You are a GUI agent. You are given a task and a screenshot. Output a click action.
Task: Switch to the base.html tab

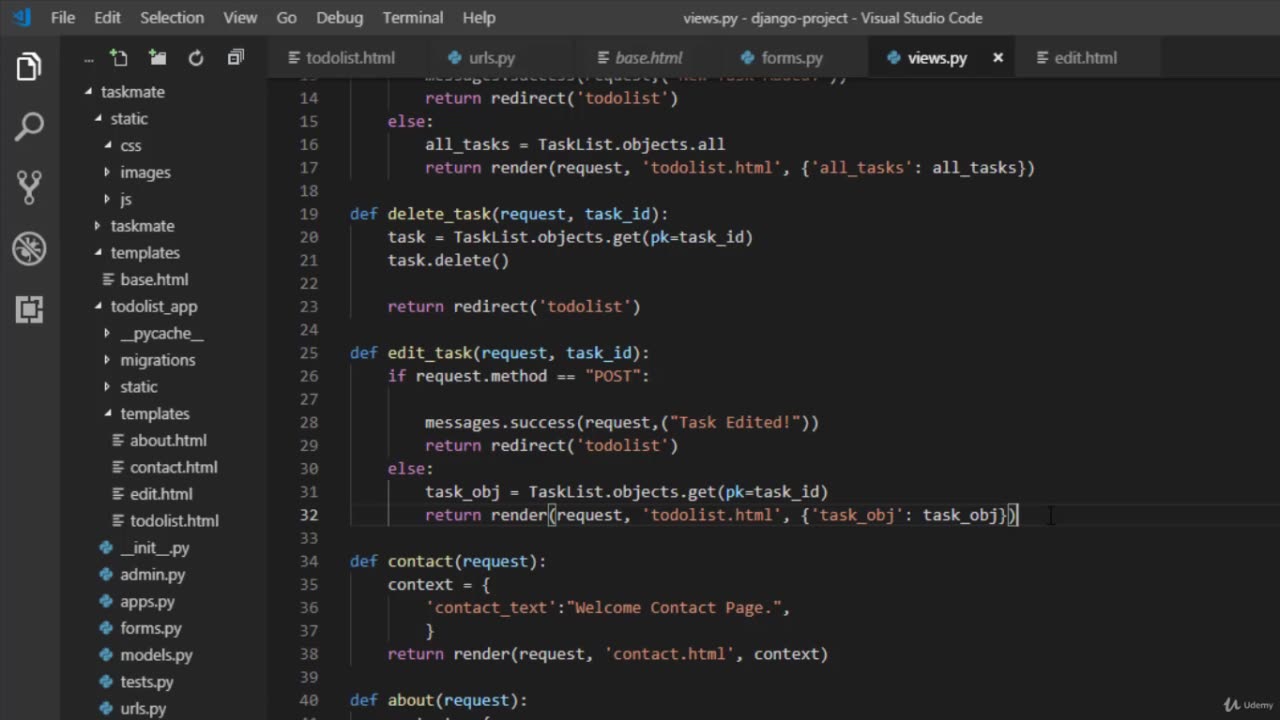click(647, 58)
